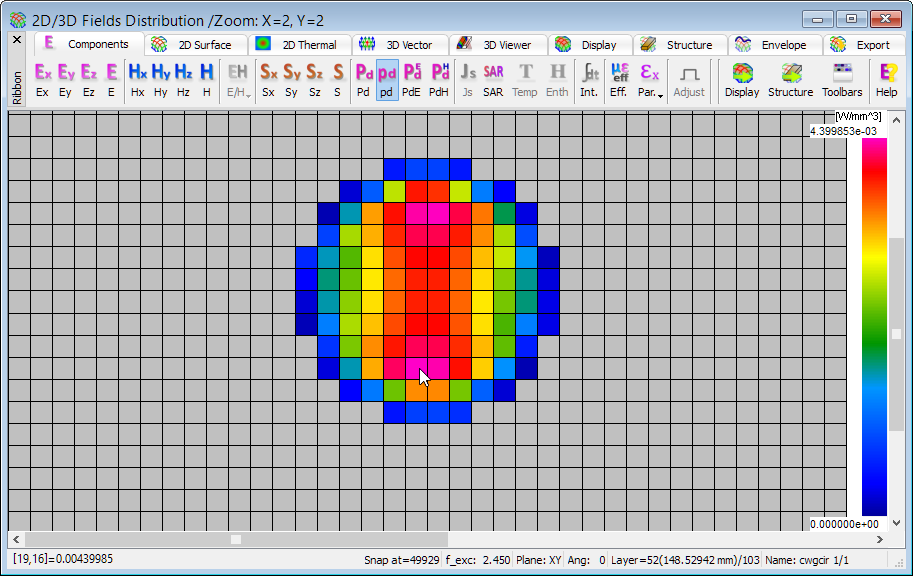Toggle the Pd dissipated power display
The width and height of the screenshot is (913, 576).
click(363, 80)
